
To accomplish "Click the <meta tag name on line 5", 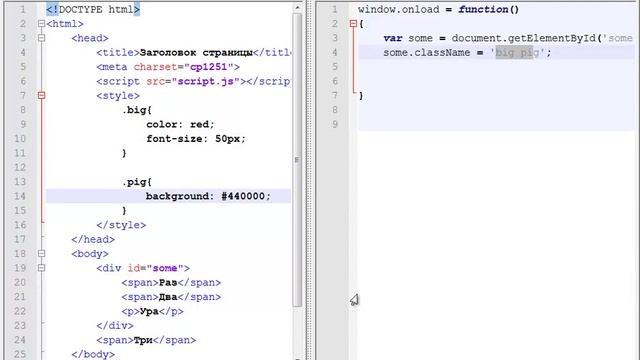I will click(112, 67).
